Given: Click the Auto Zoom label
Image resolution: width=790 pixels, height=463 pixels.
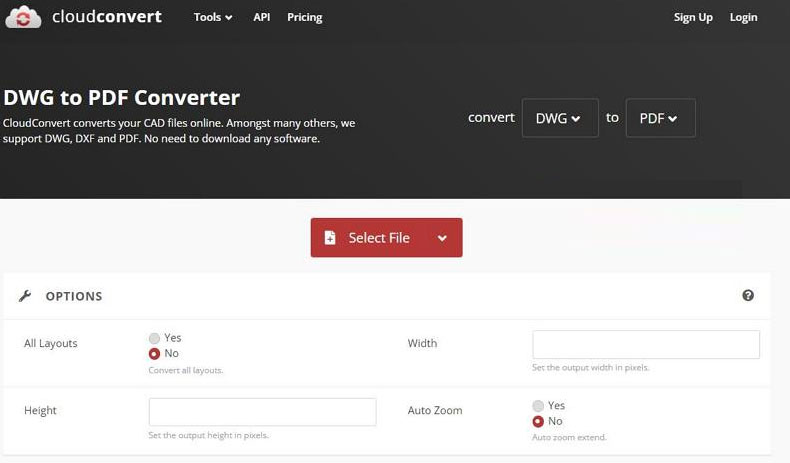Looking at the screenshot, I should click(x=435, y=411).
